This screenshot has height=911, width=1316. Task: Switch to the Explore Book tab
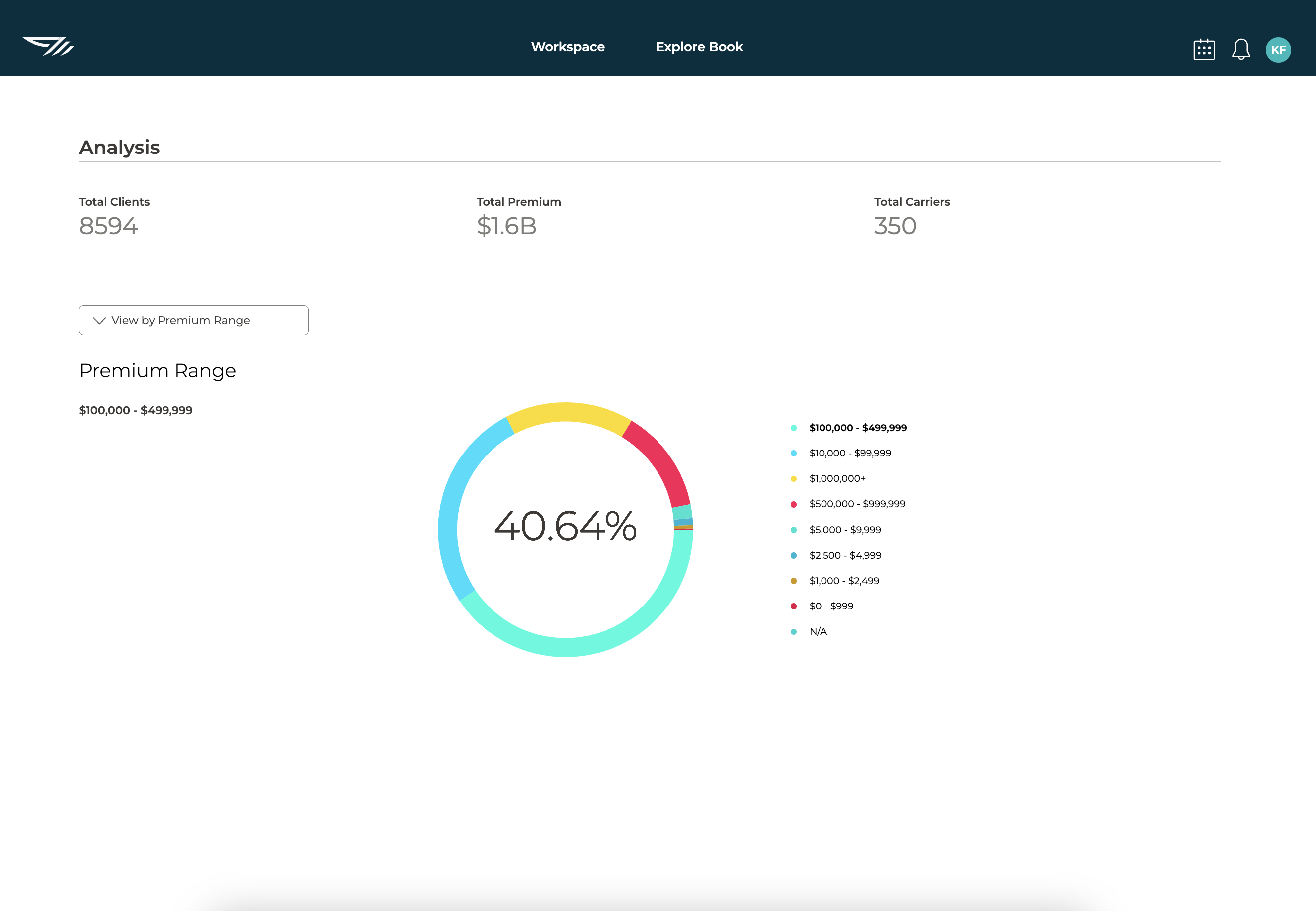point(699,47)
